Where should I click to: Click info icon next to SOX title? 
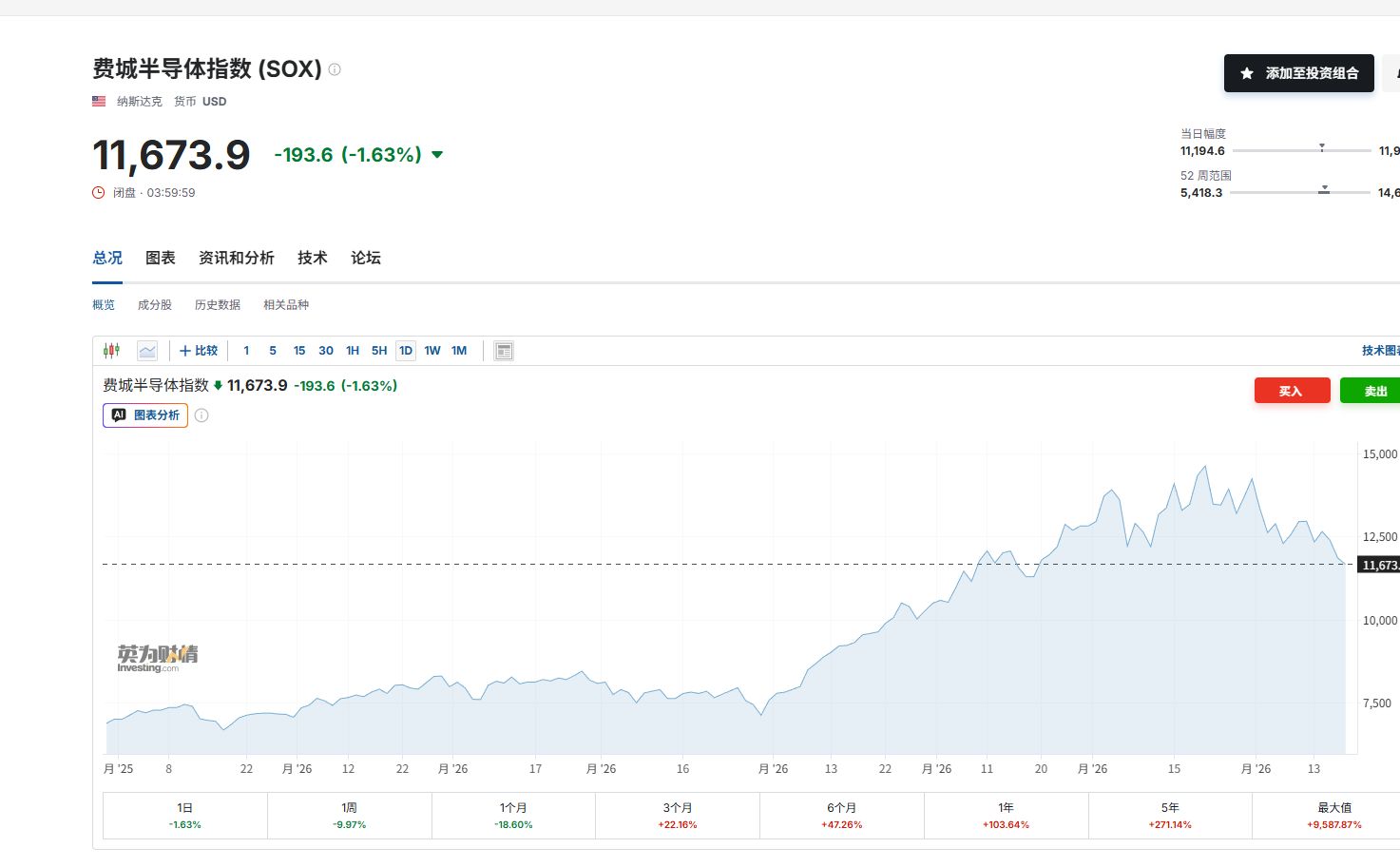click(335, 69)
